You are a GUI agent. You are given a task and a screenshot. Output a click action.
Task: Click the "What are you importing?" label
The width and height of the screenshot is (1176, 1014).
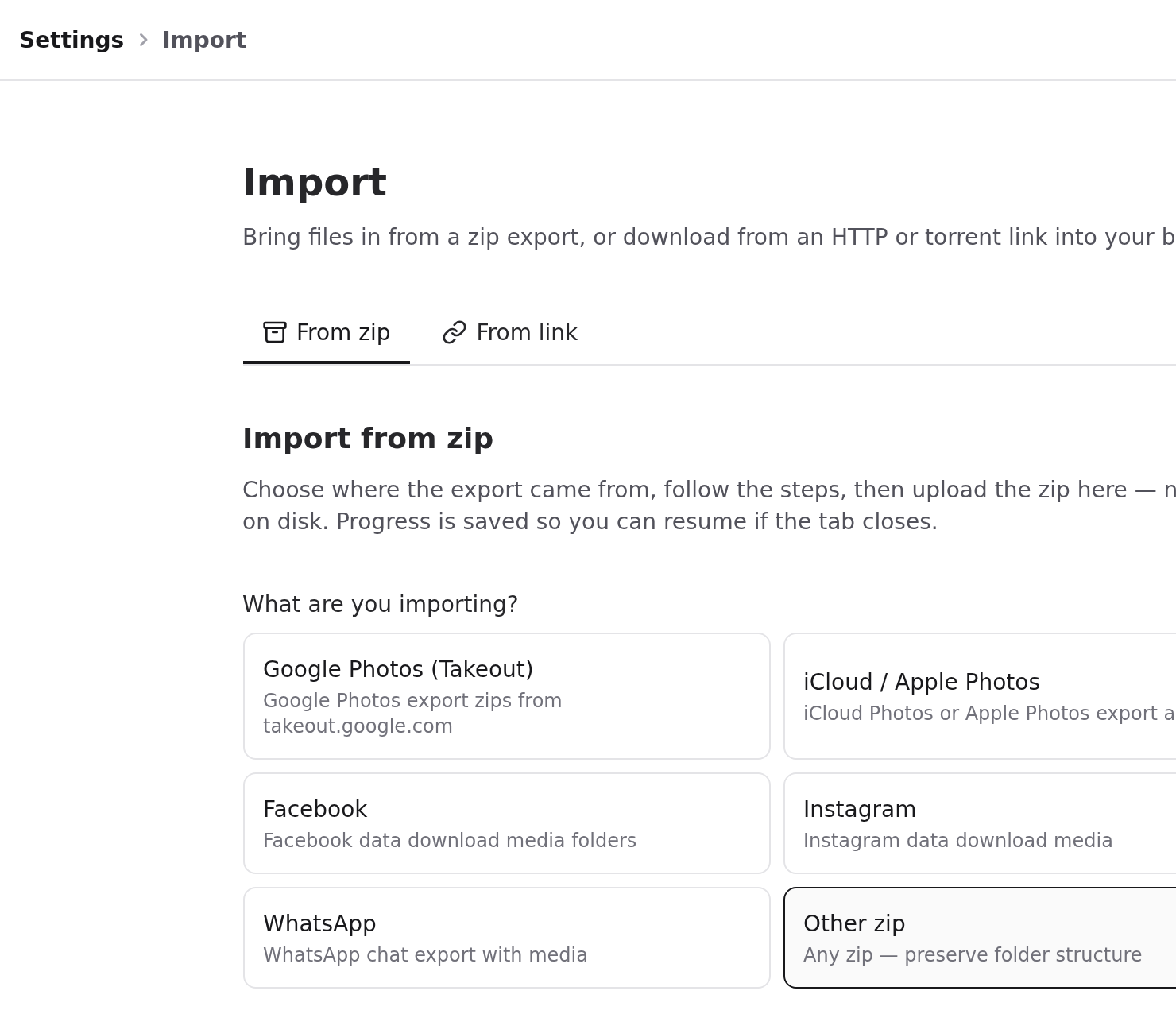tap(380, 604)
